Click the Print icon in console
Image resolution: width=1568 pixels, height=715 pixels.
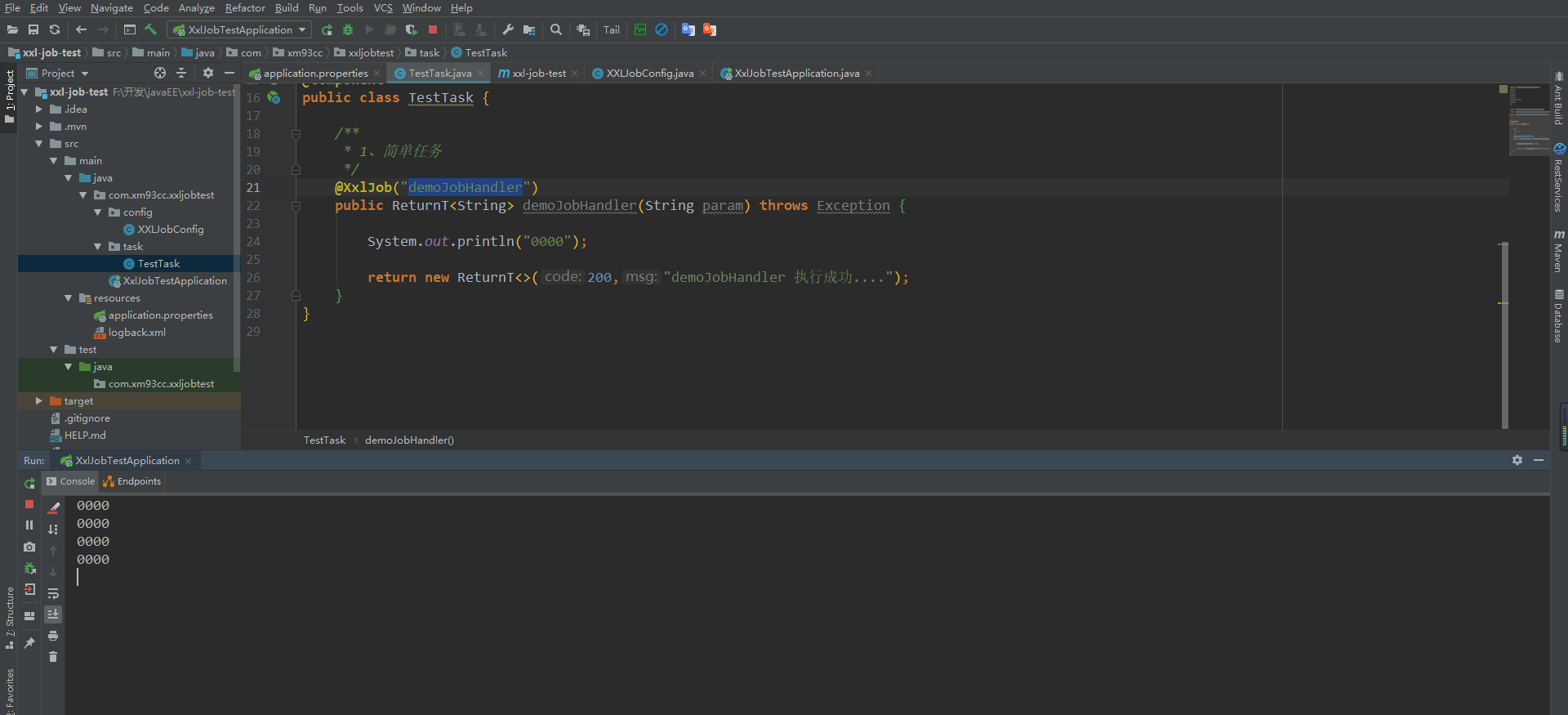click(53, 636)
